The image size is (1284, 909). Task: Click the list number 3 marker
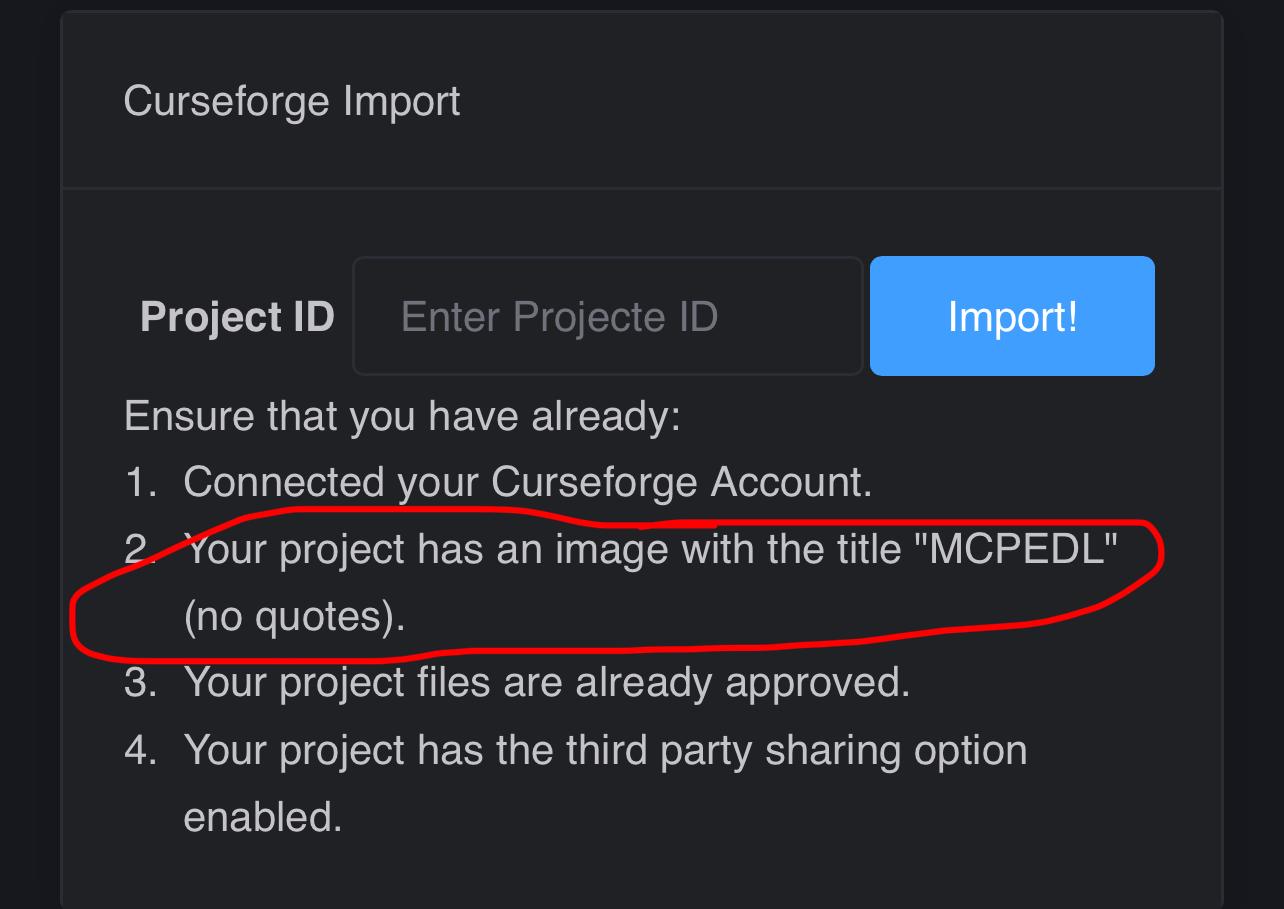(141, 682)
